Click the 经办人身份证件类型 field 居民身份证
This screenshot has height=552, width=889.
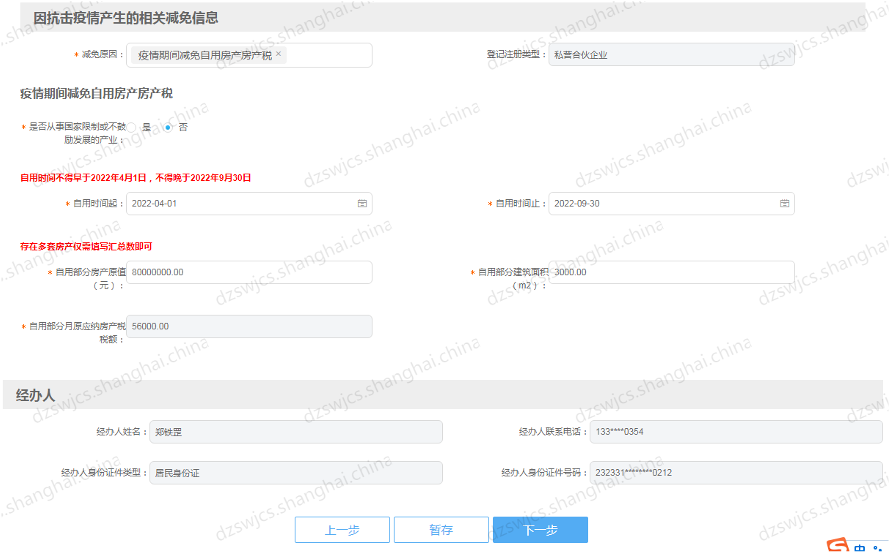click(x=296, y=473)
